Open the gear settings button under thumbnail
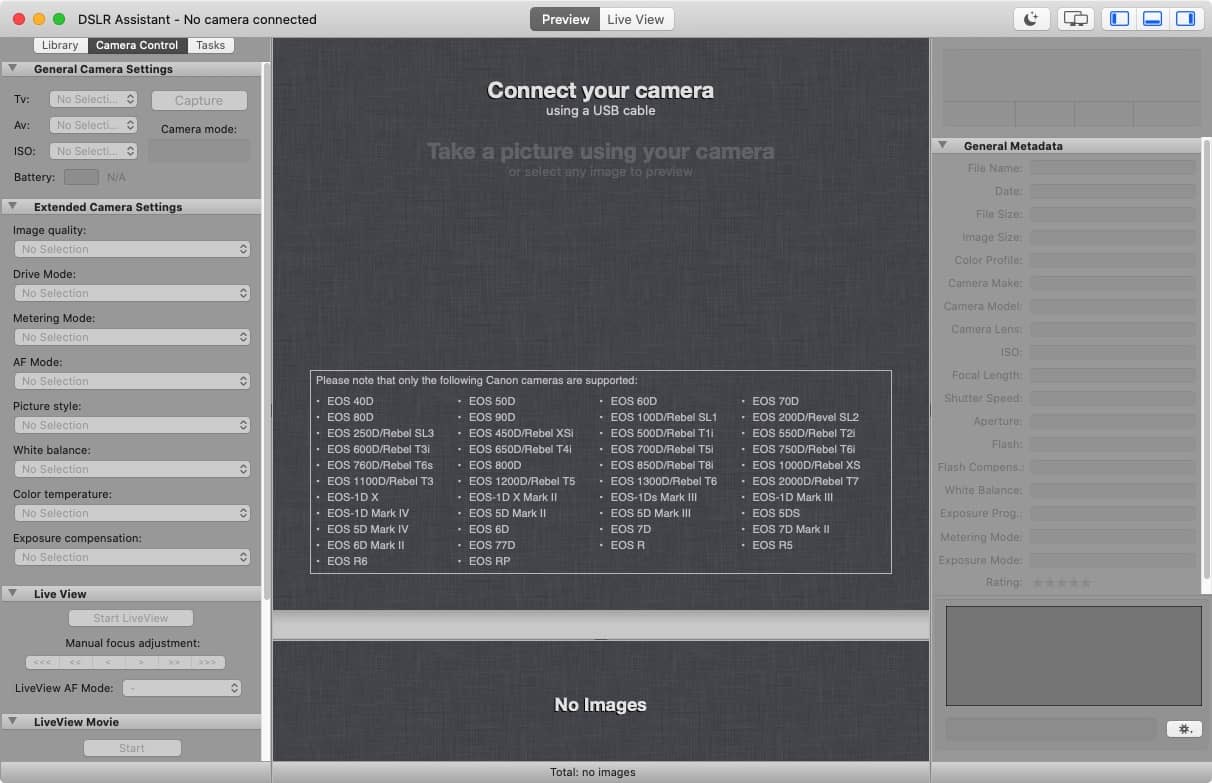1212x783 pixels. click(x=1184, y=729)
